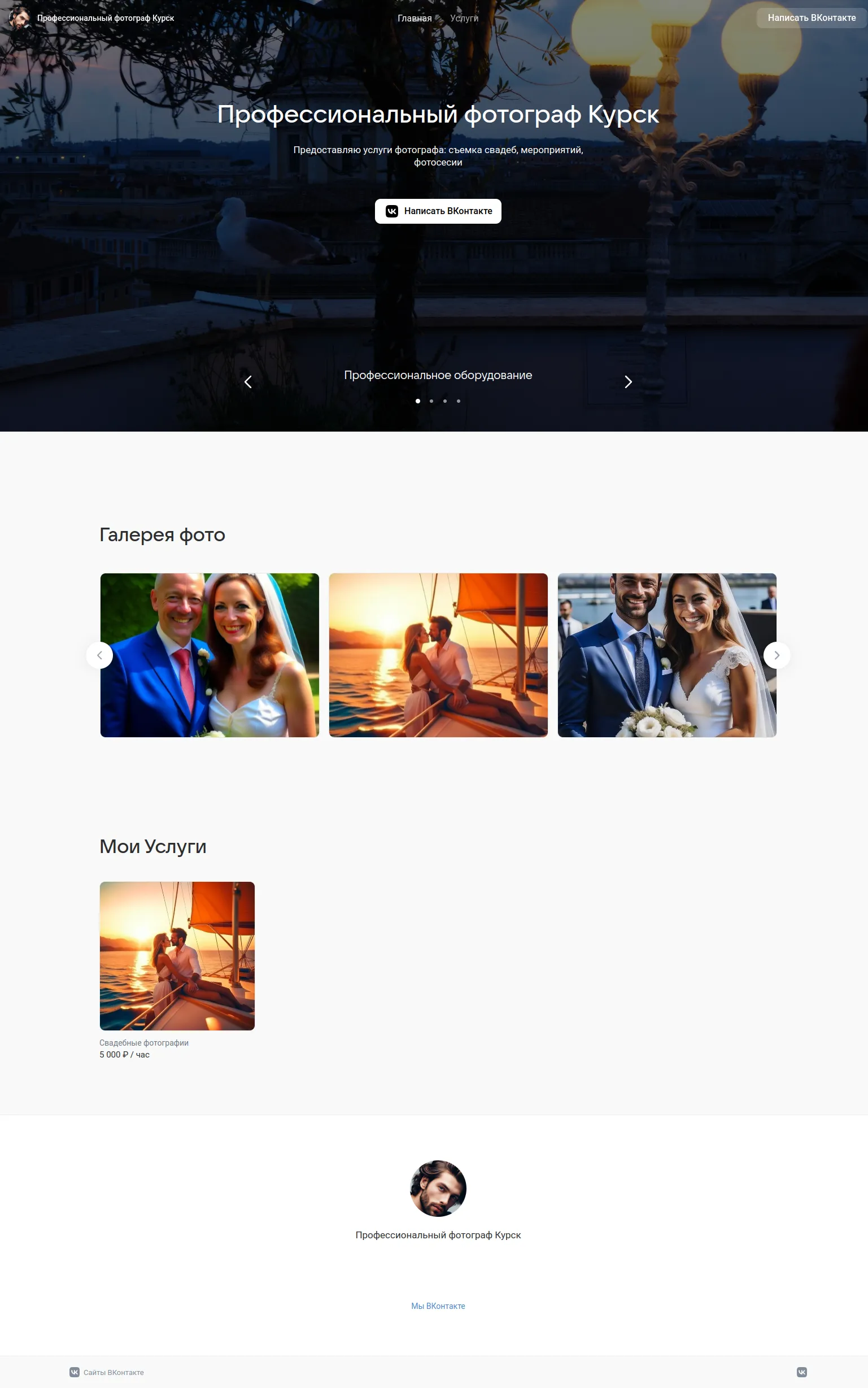Select the fourth hero slider dot
The height and width of the screenshot is (1388, 868).
click(x=459, y=401)
